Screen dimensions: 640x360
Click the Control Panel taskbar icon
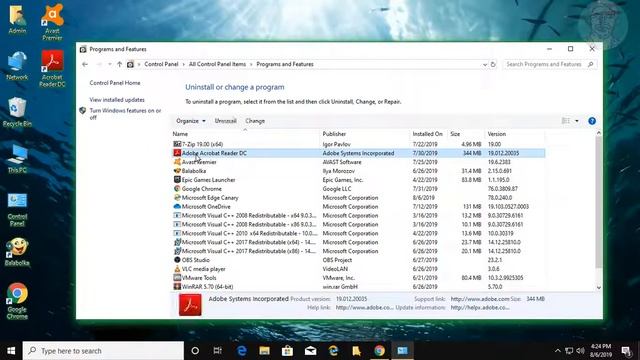(402, 351)
